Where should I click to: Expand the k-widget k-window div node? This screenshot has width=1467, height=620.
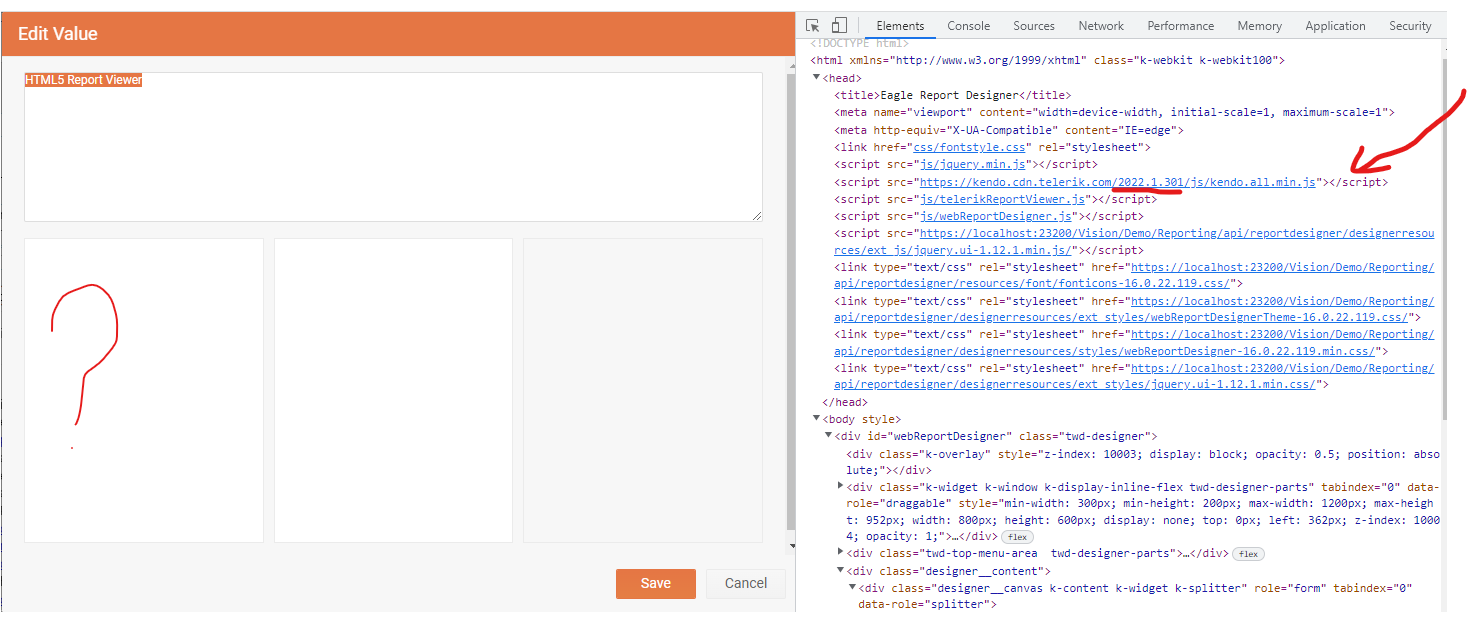[x=840, y=486]
